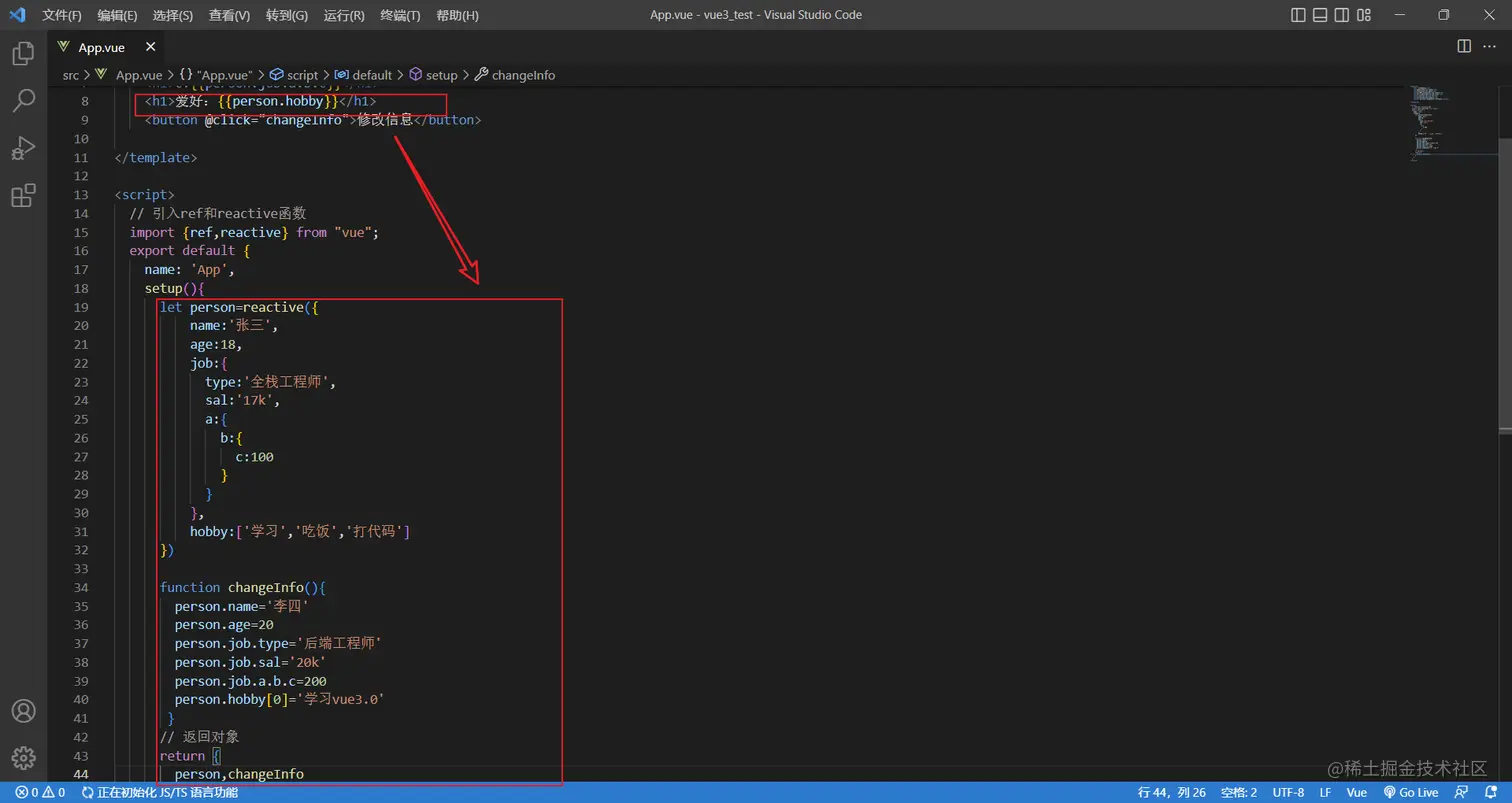This screenshot has width=1512, height=803.
Task: Click the VS Code logo icon
Action: pyautogui.click(x=17, y=15)
